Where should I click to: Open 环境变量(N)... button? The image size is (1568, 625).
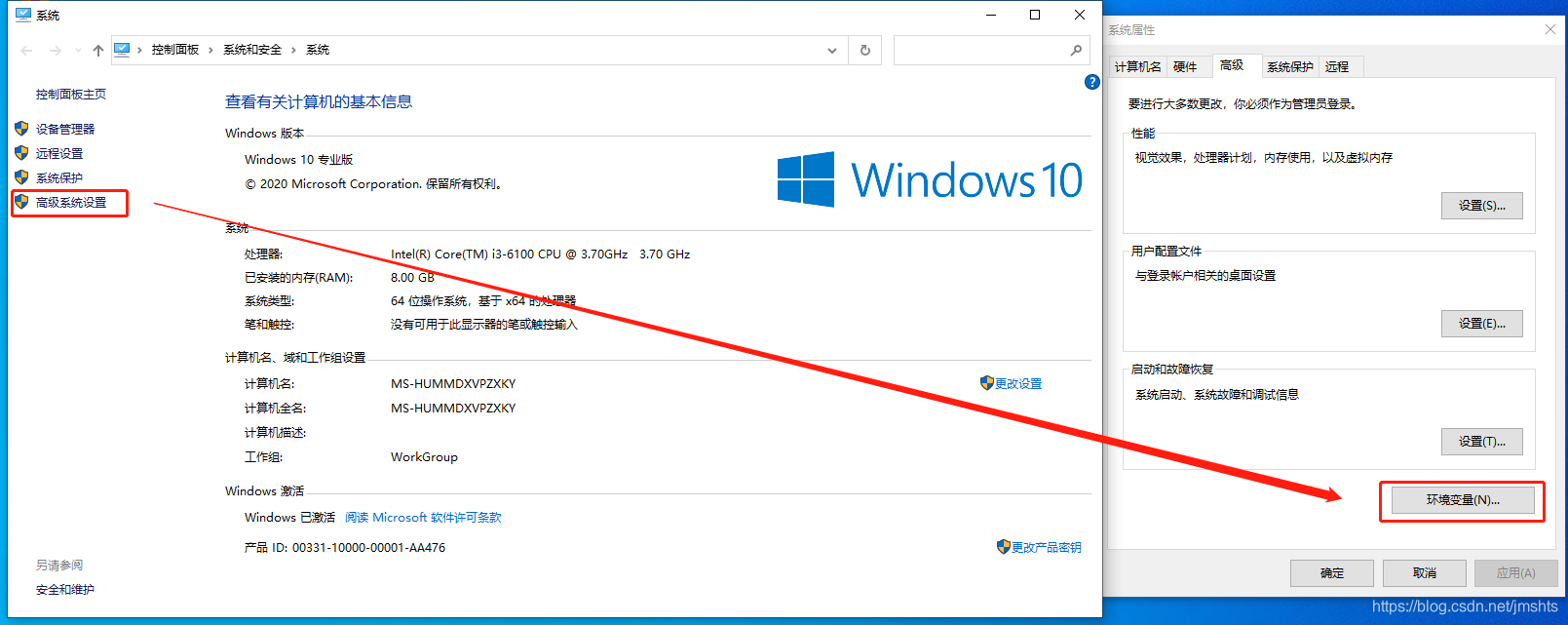click(1463, 500)
